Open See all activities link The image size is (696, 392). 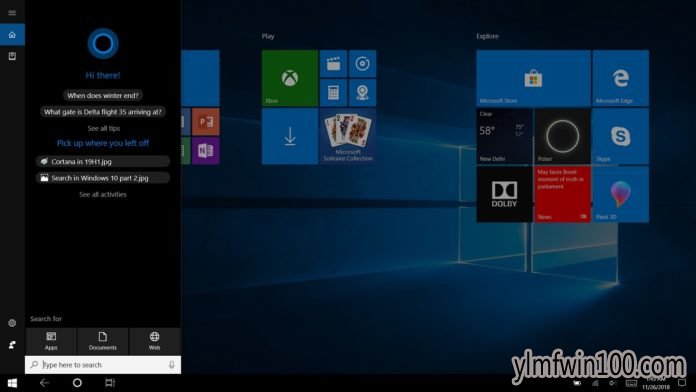pyautogui.click(x=103, y=194)
